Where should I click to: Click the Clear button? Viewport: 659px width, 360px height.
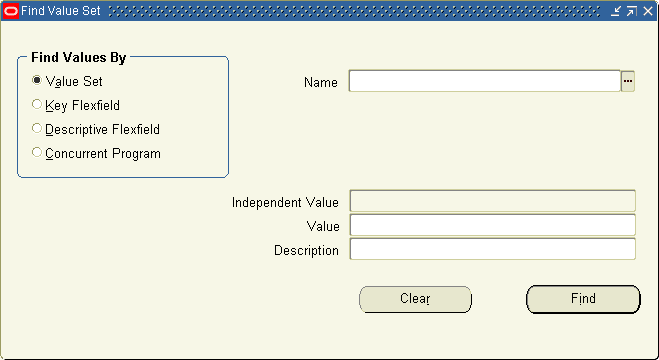click(415, 299)
